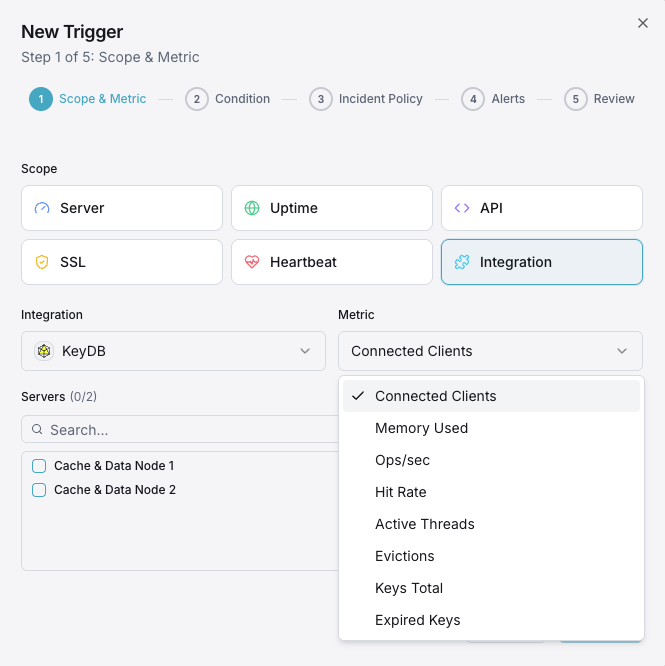The image size is (665, 666).
Task: Click the servers Search field
Action: (x=180, y=429)
